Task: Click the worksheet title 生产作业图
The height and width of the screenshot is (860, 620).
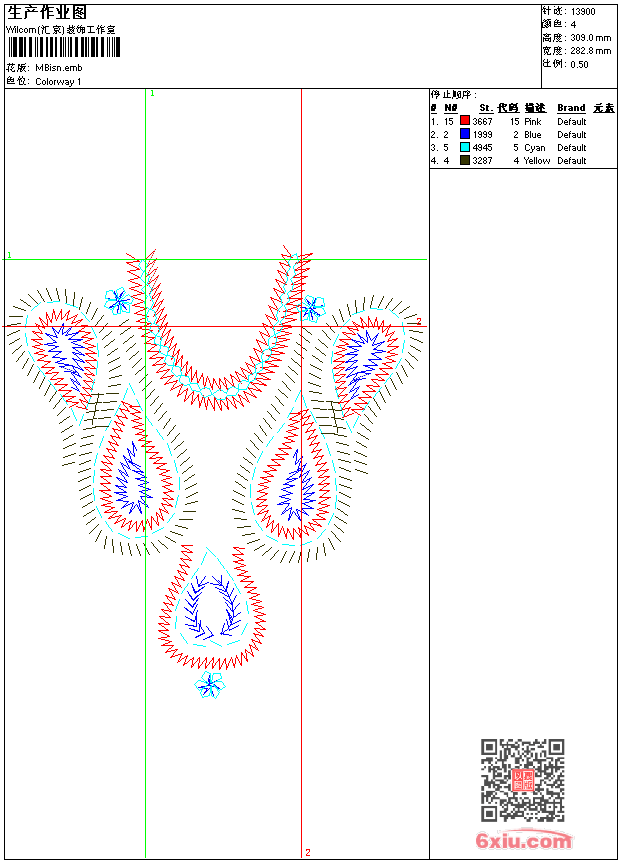Action: [47, 12]
